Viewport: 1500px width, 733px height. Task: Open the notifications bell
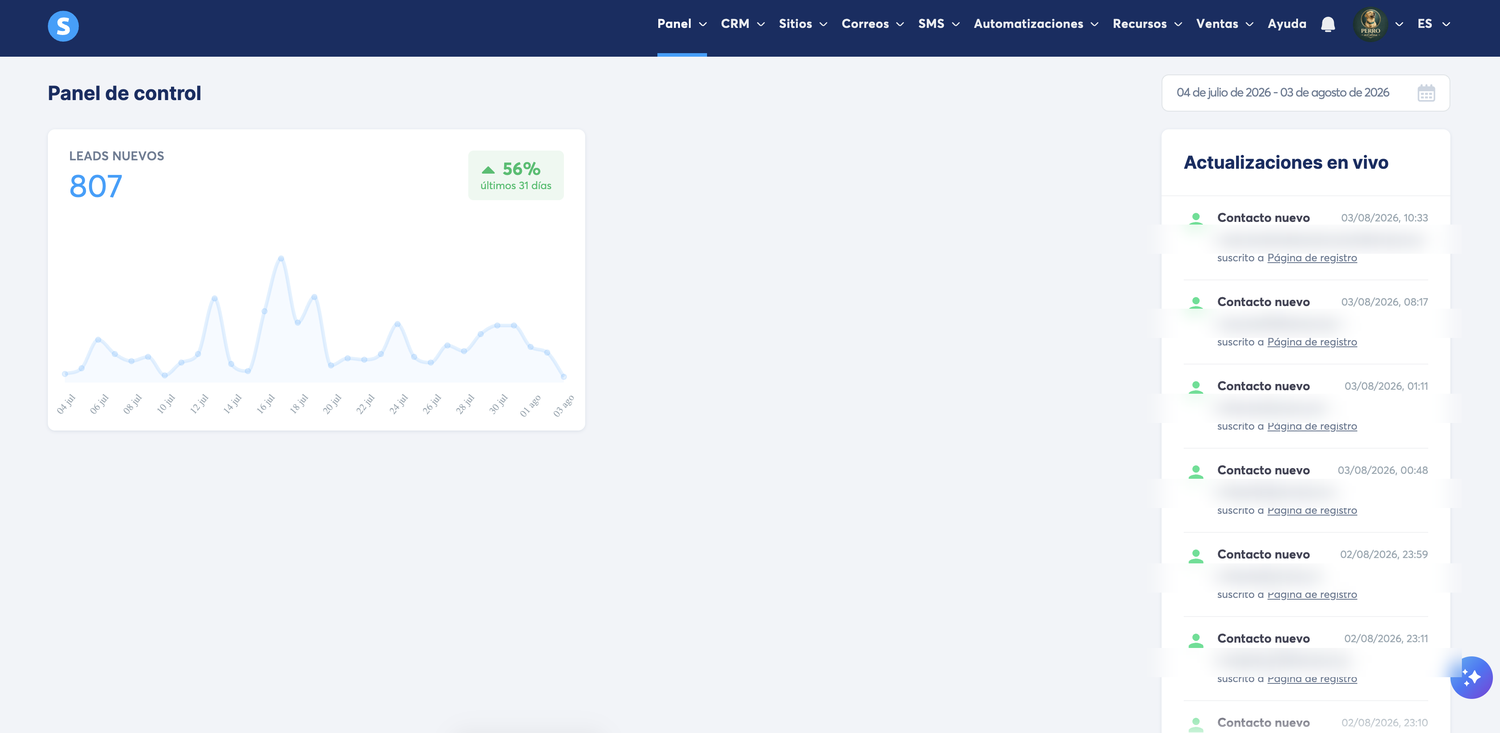(x=1328, y=24)
